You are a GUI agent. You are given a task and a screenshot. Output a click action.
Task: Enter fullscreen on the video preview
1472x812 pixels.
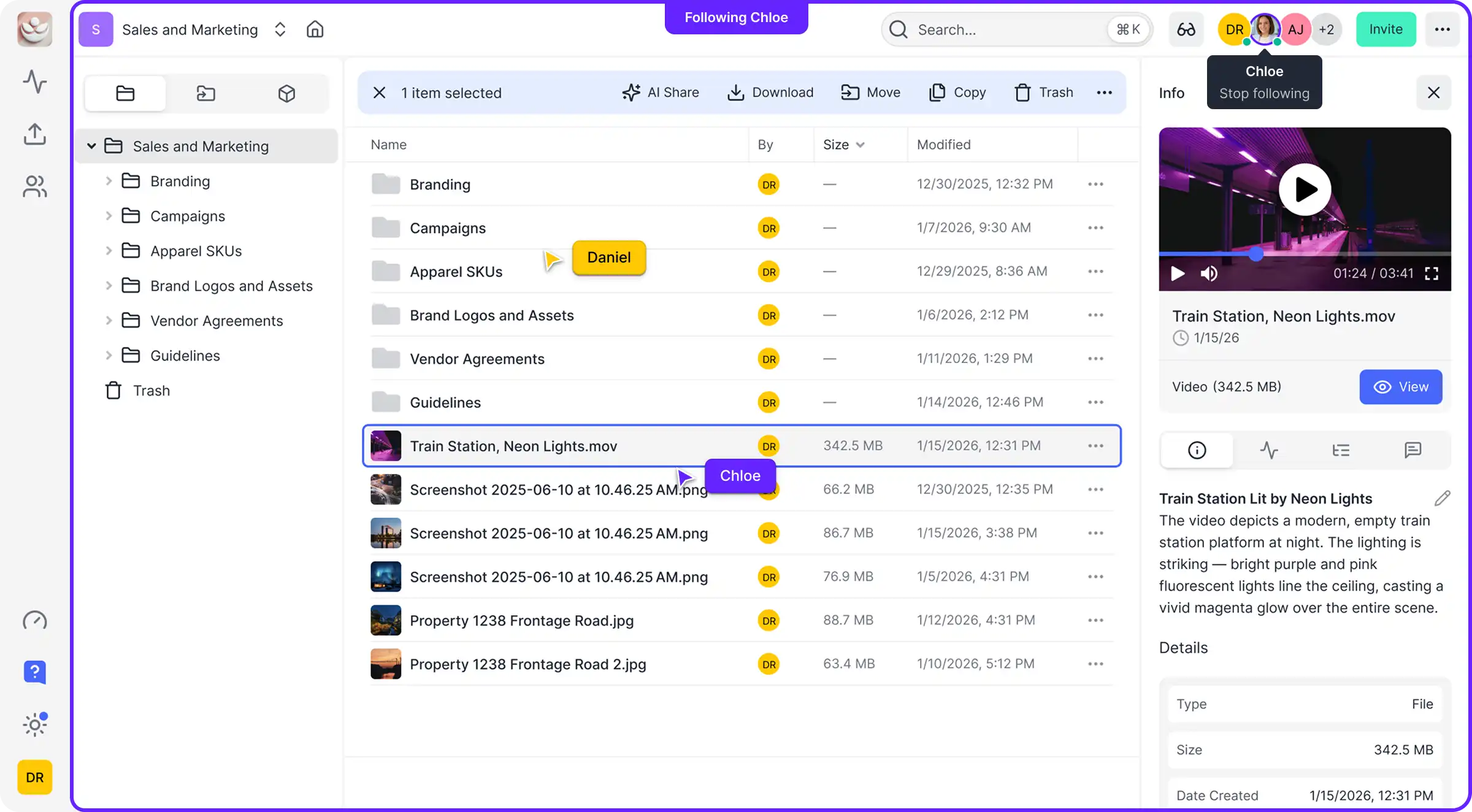point(1432,274)
